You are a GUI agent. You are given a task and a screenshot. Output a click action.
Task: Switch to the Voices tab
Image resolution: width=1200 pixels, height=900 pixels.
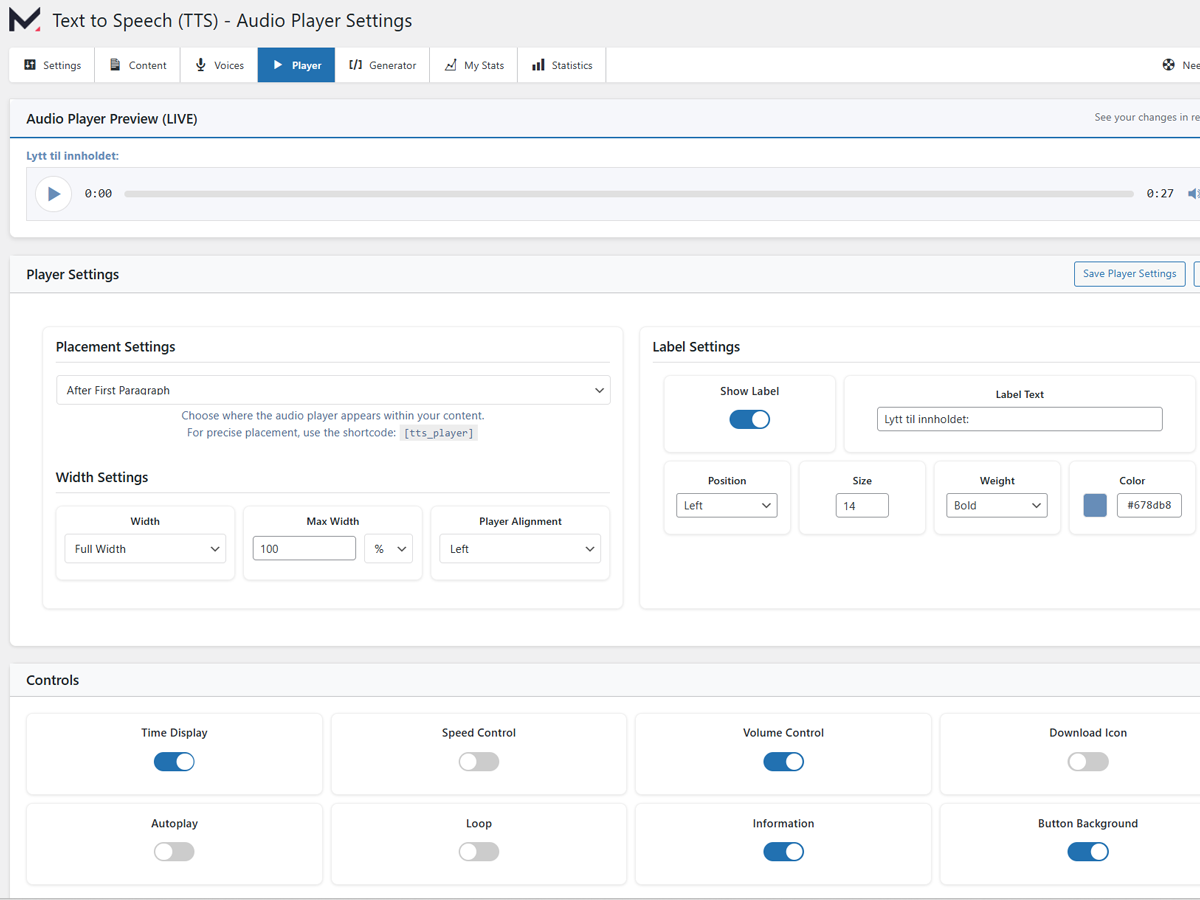219,65
